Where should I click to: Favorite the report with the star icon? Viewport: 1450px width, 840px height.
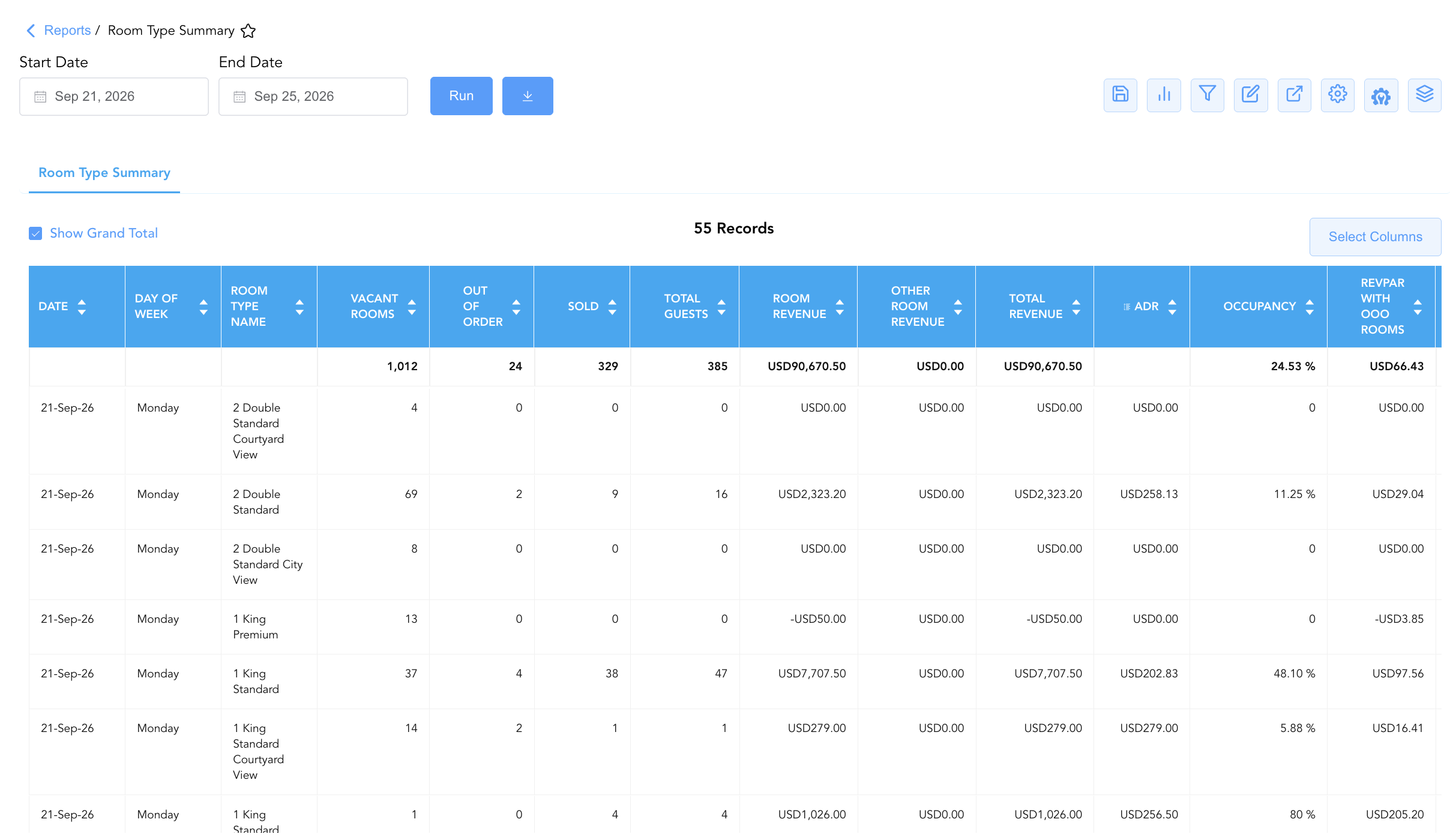248,31
